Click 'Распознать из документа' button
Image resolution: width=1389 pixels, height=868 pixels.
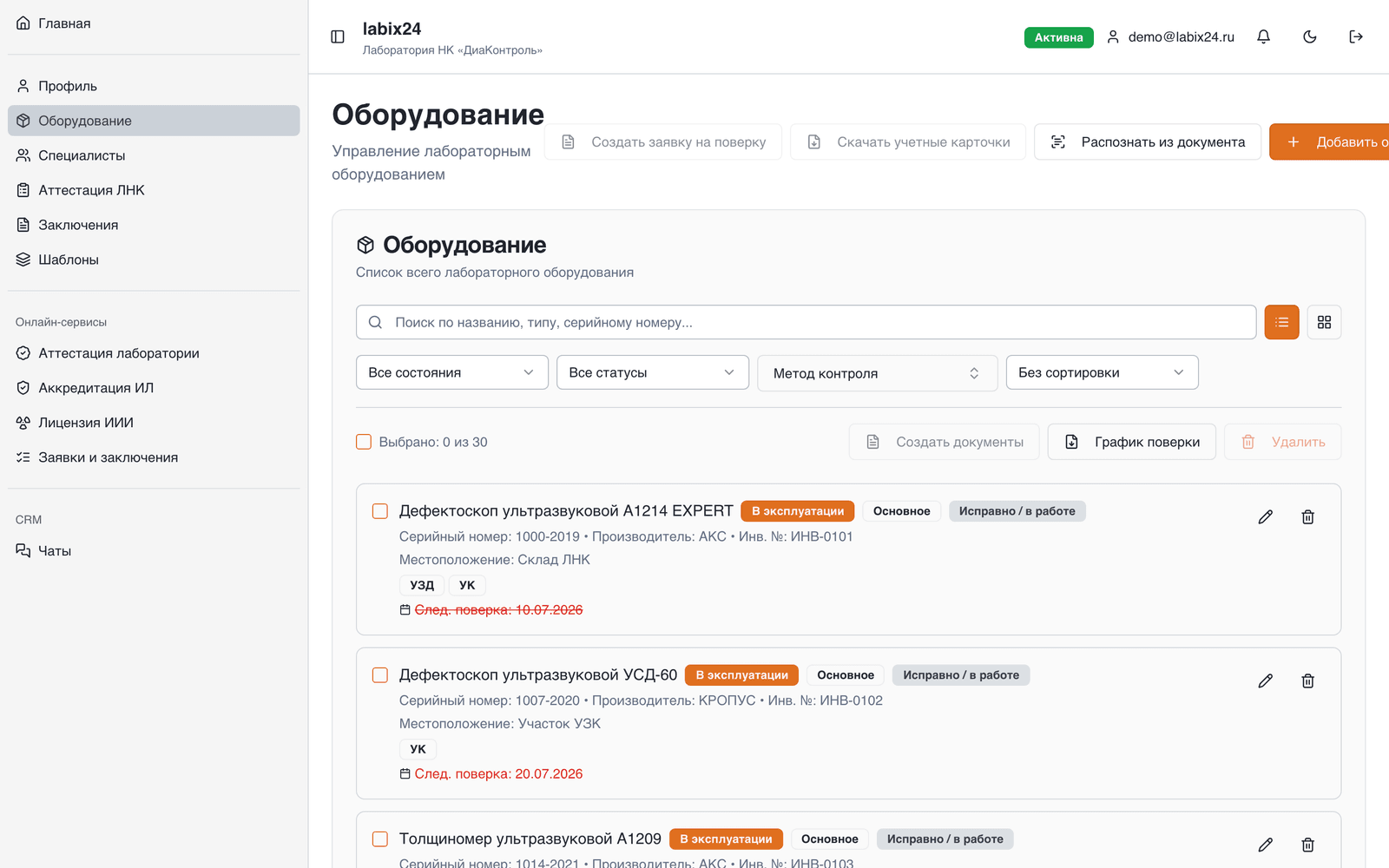[x=1148, y=141]
